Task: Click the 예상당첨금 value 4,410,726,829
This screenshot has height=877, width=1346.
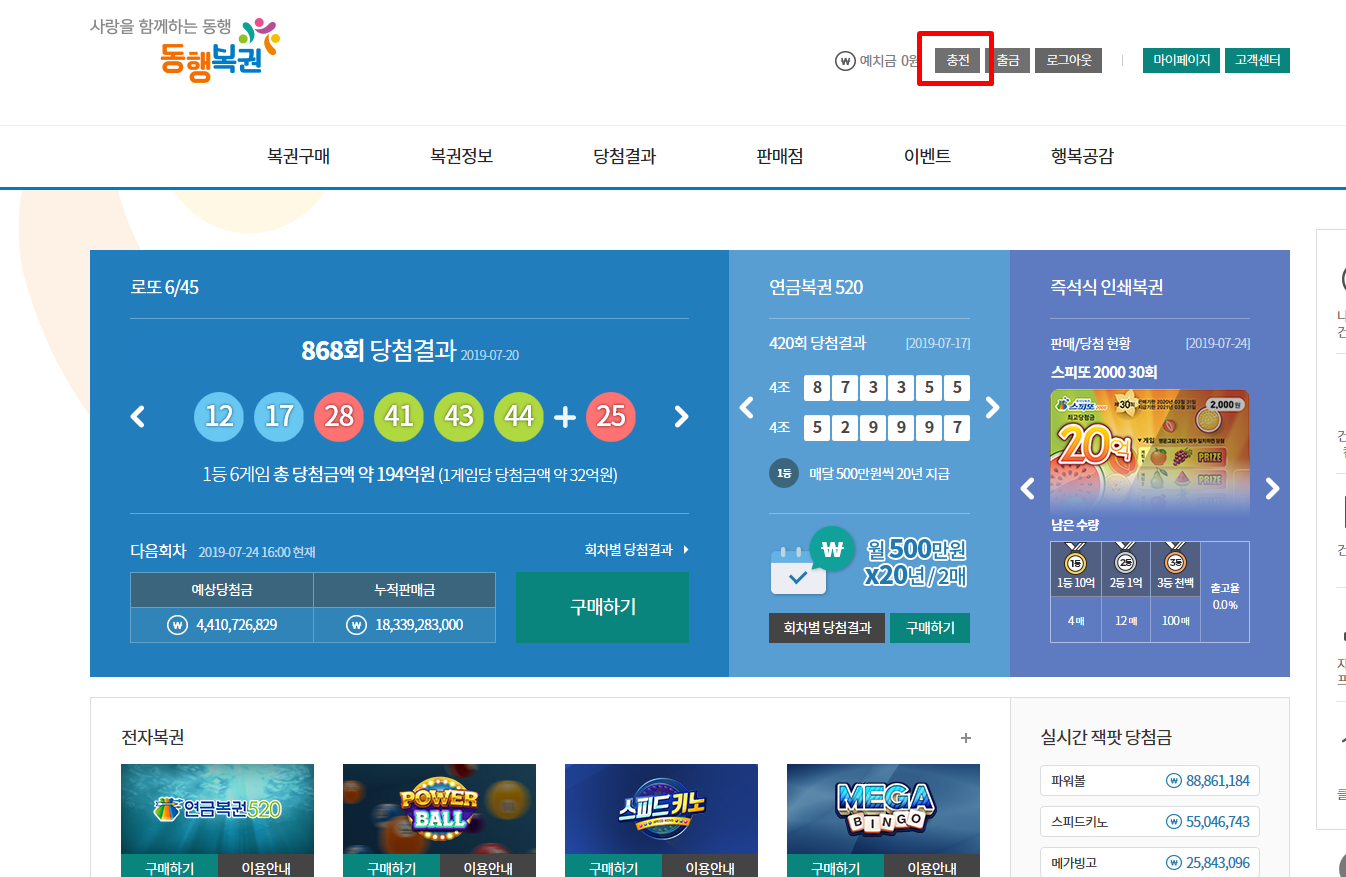Action: tap(237, 625)
